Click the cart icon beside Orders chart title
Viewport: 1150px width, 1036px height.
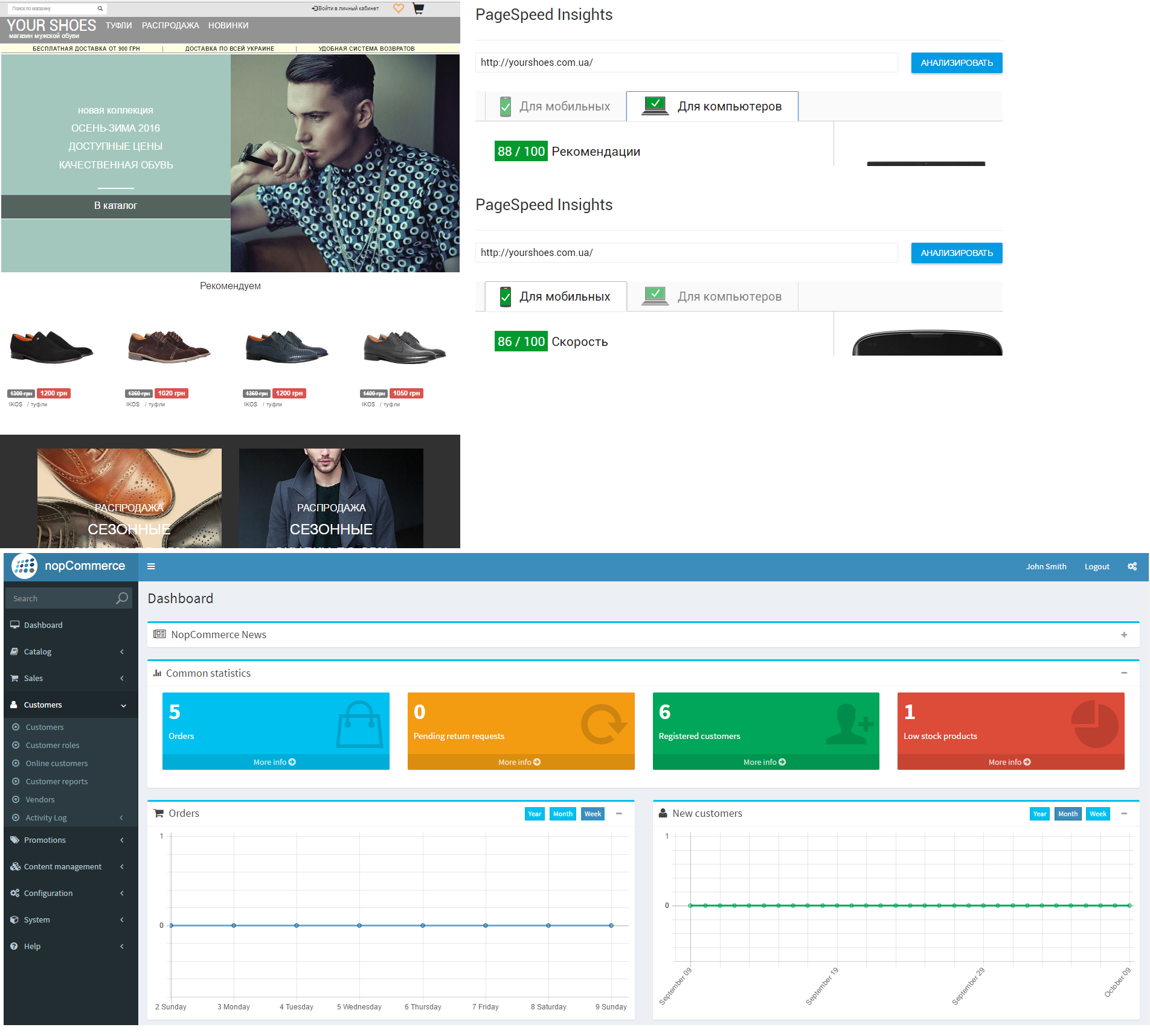159,813
